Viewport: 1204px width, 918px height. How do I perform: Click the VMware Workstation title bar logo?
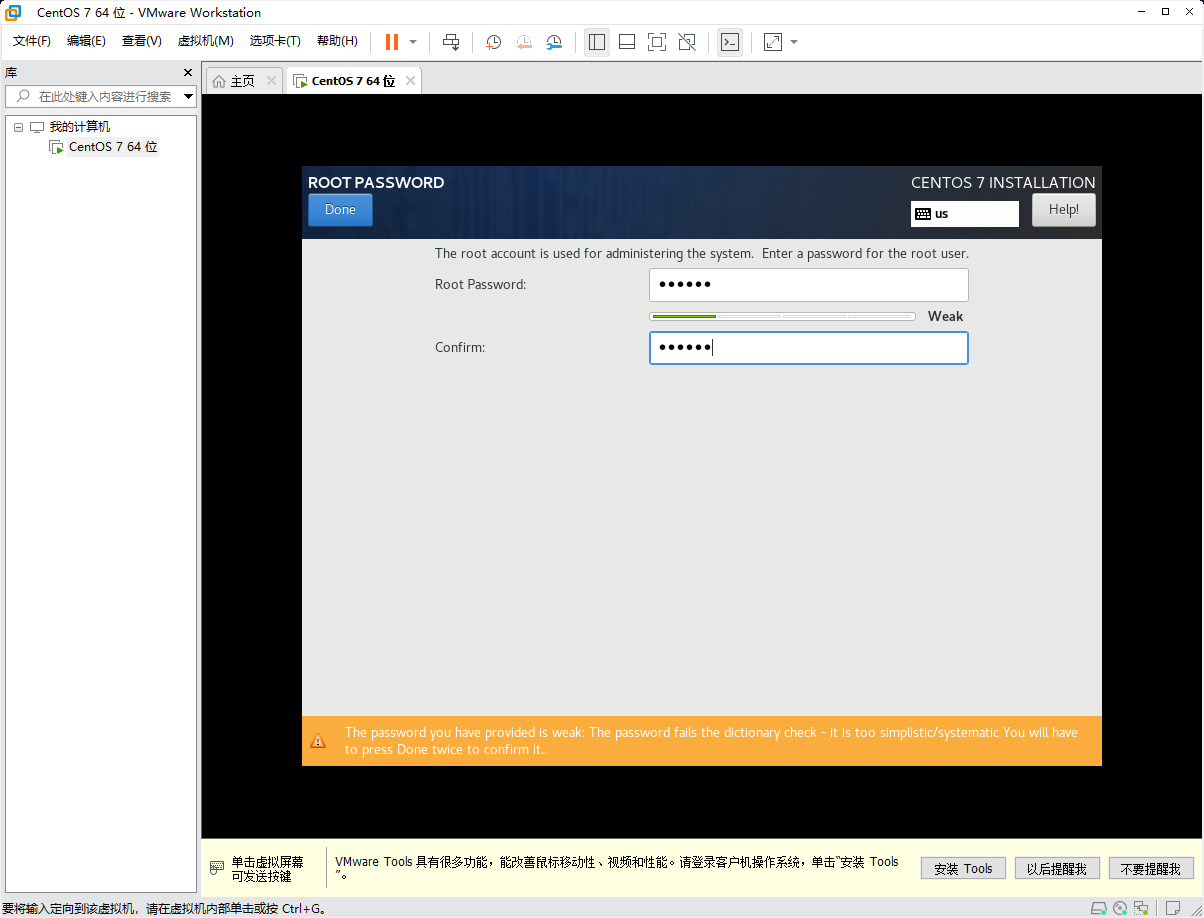(x=13, y=12)
